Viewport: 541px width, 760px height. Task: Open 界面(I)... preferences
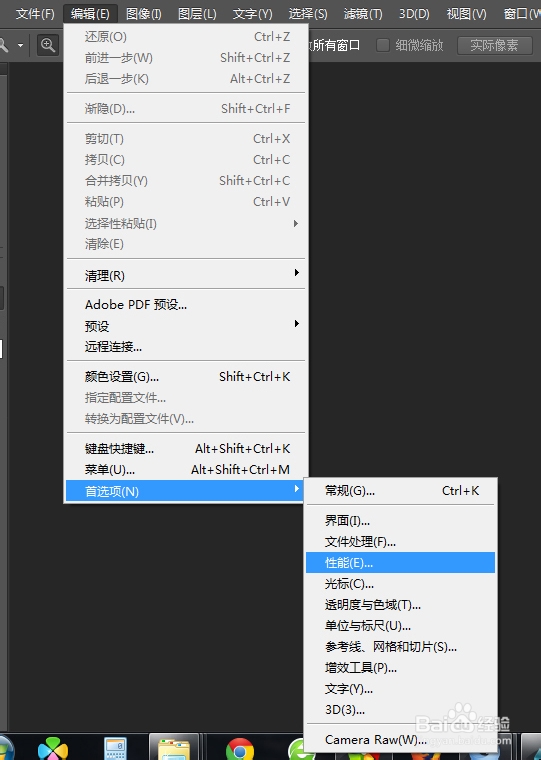pyautogui.click(x=400, y=521)
